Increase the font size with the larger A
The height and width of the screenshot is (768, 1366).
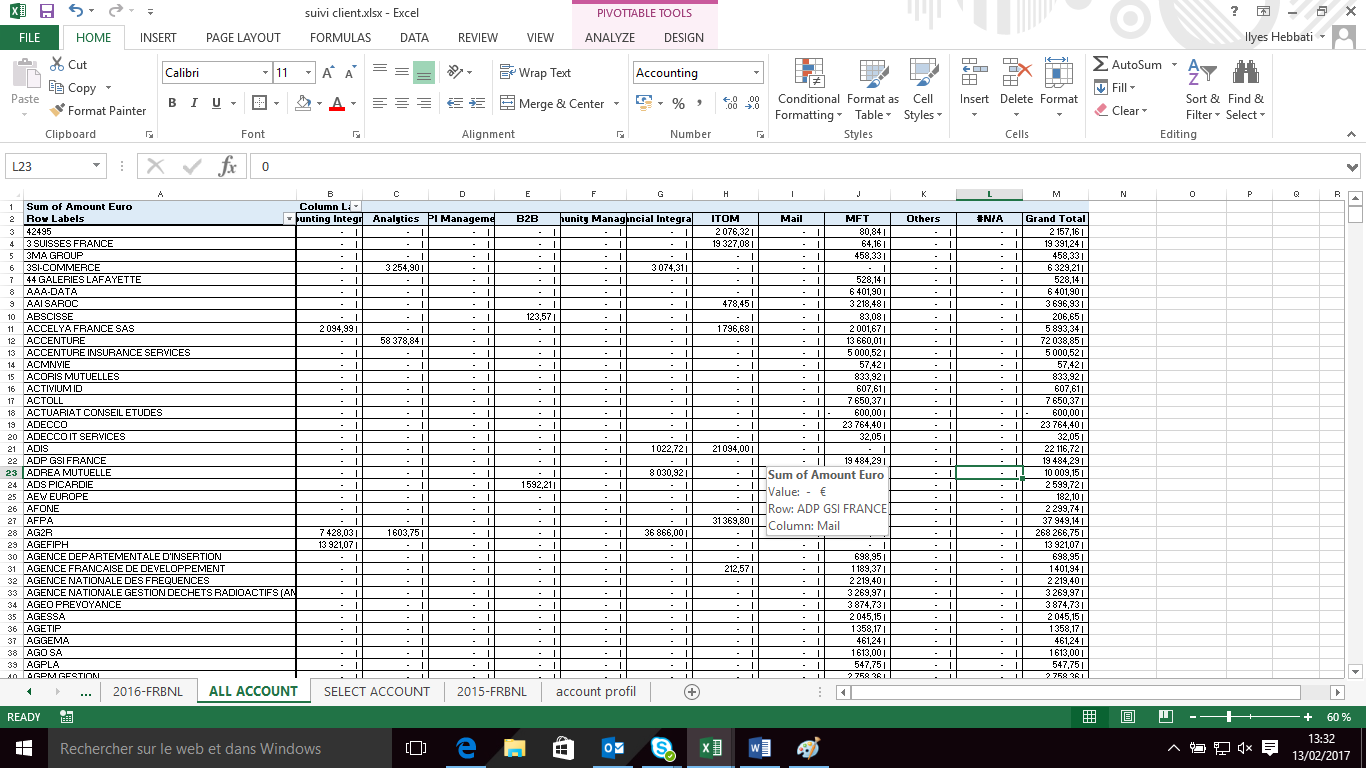(328, 73)
